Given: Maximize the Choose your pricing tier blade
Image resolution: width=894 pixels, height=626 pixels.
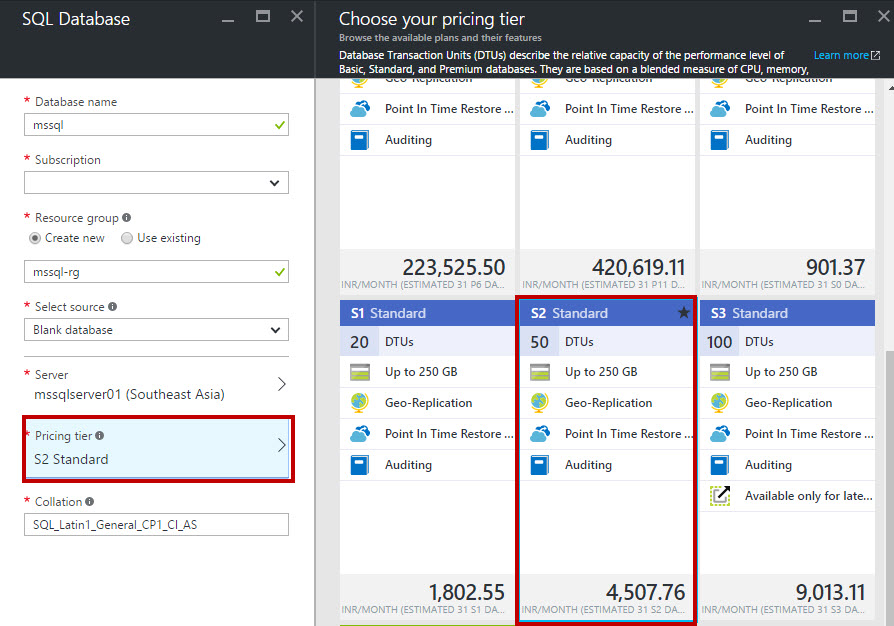Looking at the screenshot, I should (x=850, y=17).
